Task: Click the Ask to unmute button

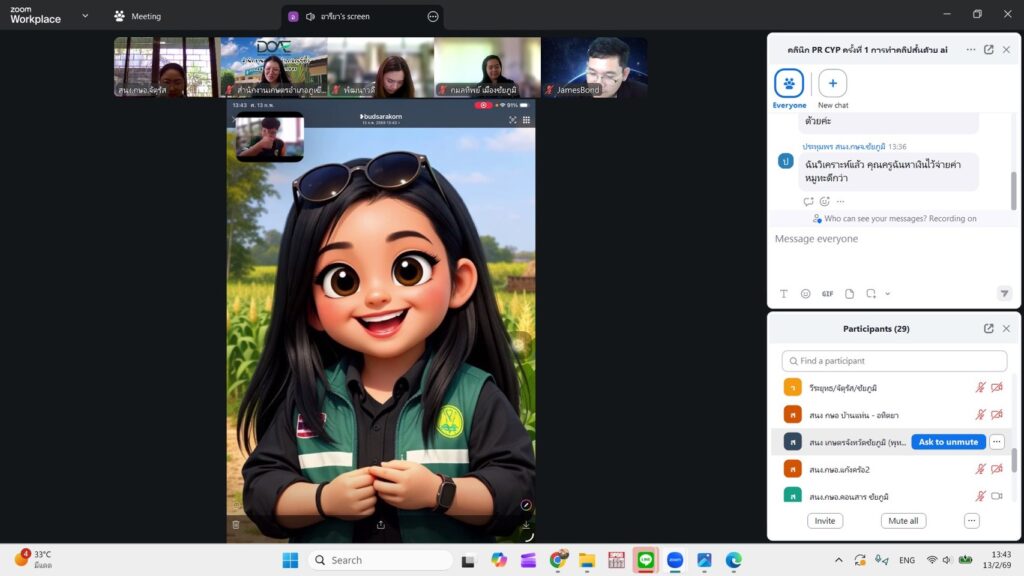Action: coord(947,442)
